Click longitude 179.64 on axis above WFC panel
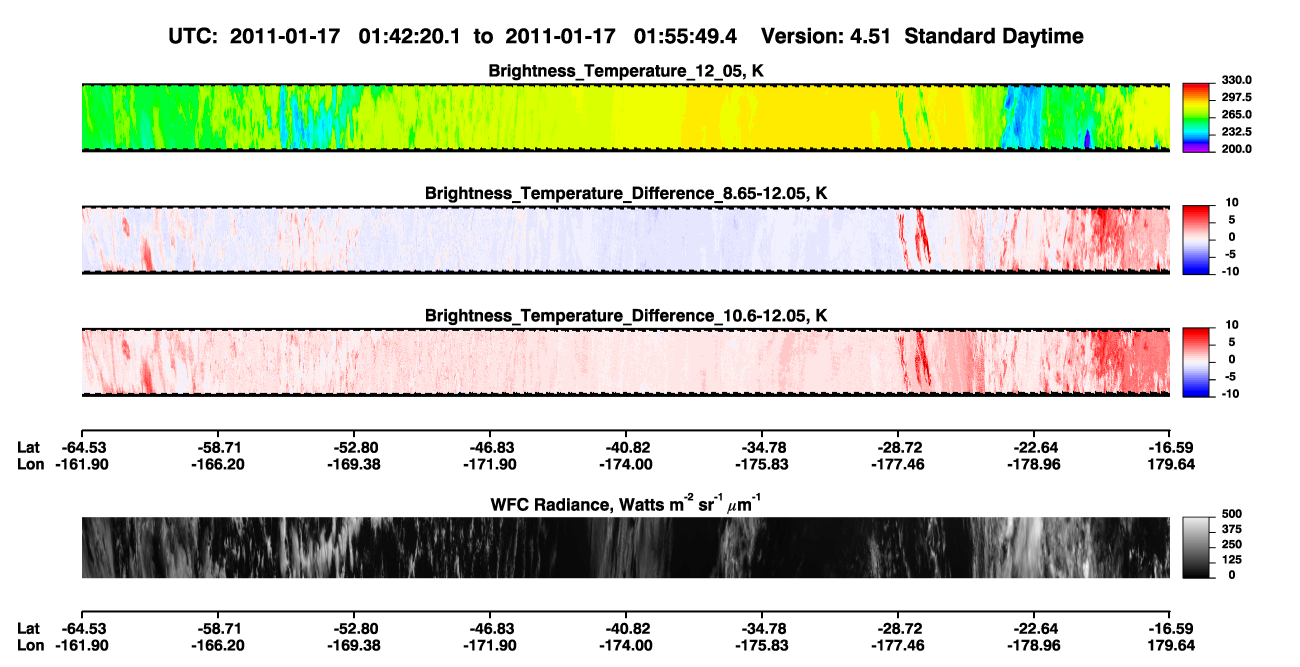Image resolution: width=1300 pixels, height=667 pixels. click(x=1170, y=464)
